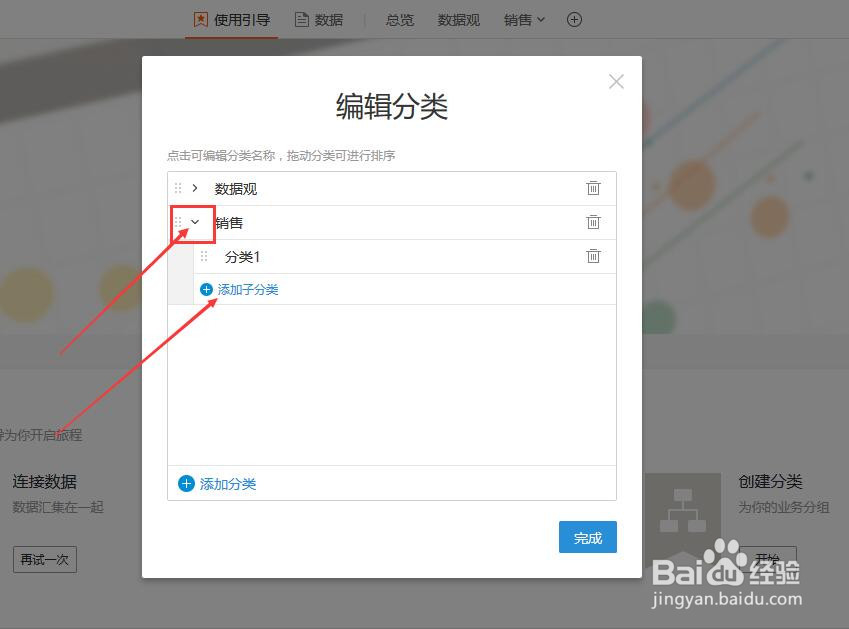Click the blue plus icon beside 添加分类
This screenshot has height=629, width=849.
(186, 483)
